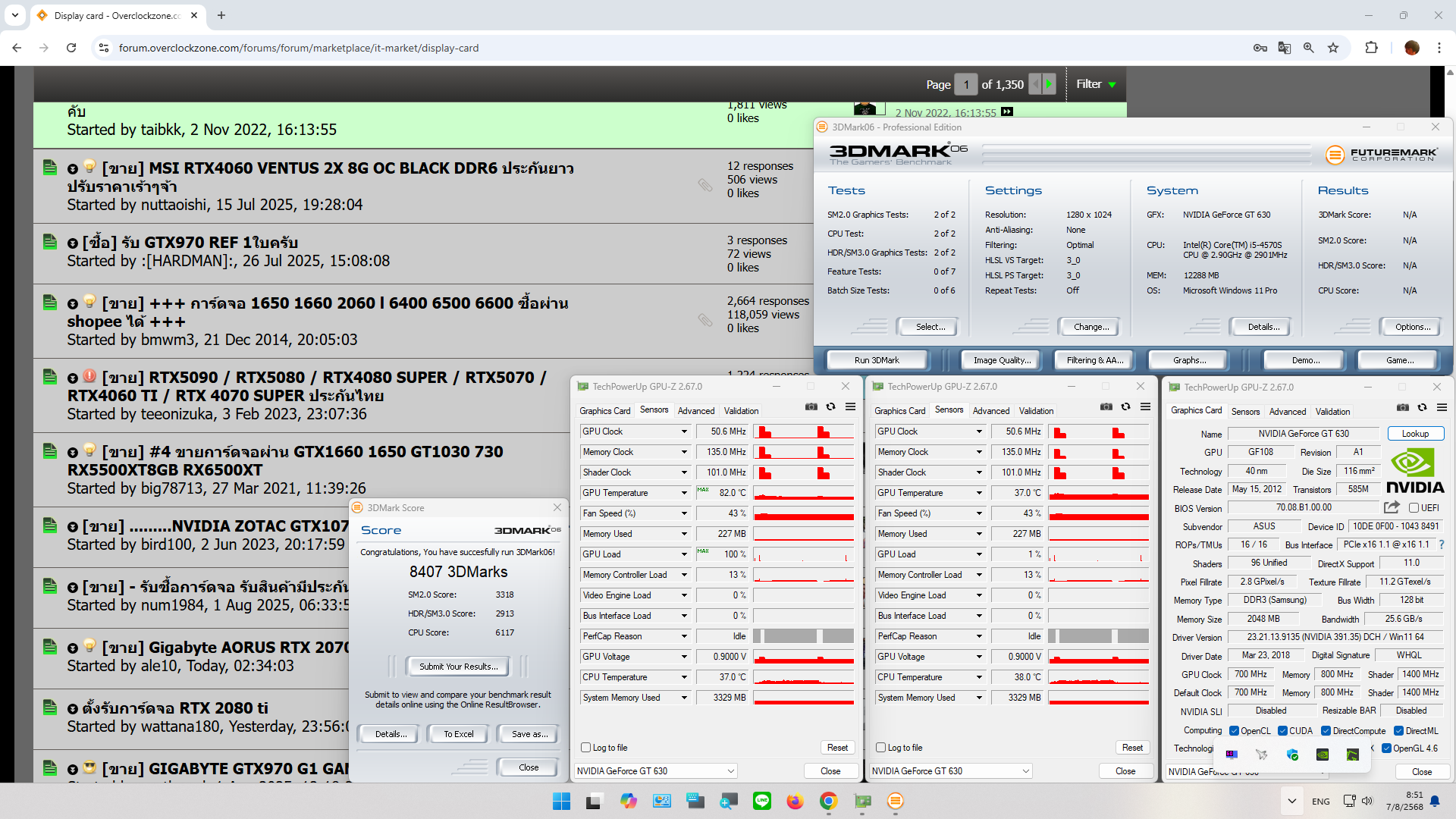The width and height of the screenshot is (1456, 819).
Task: Expand the GPU Temperature sensor dropdown in leftmost window
Action: [x=683, y=493]
